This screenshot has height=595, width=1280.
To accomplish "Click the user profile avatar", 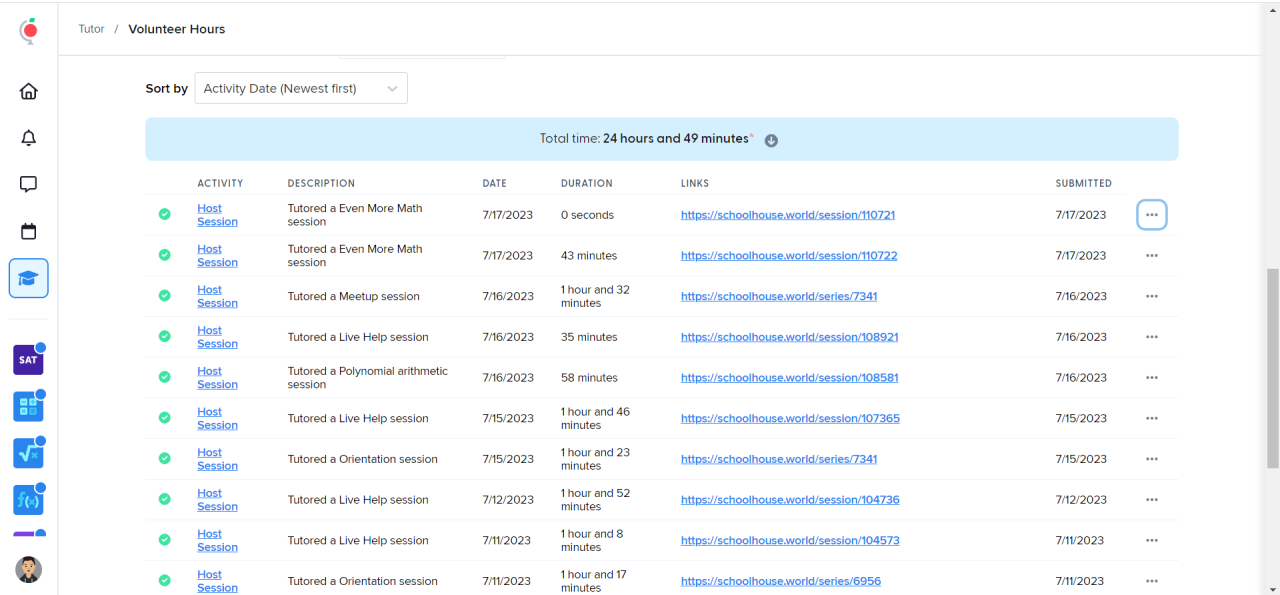I will [x=29, y=570].
